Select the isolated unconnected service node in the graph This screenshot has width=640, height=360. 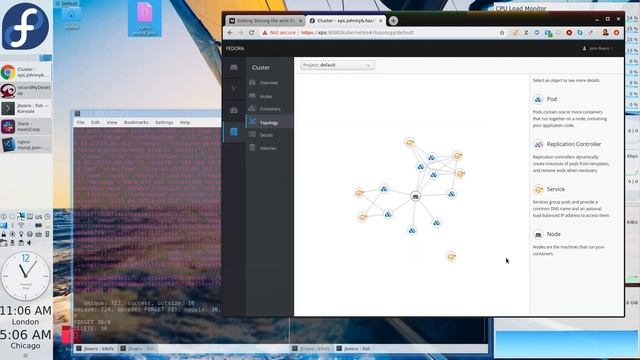point(451,257)
